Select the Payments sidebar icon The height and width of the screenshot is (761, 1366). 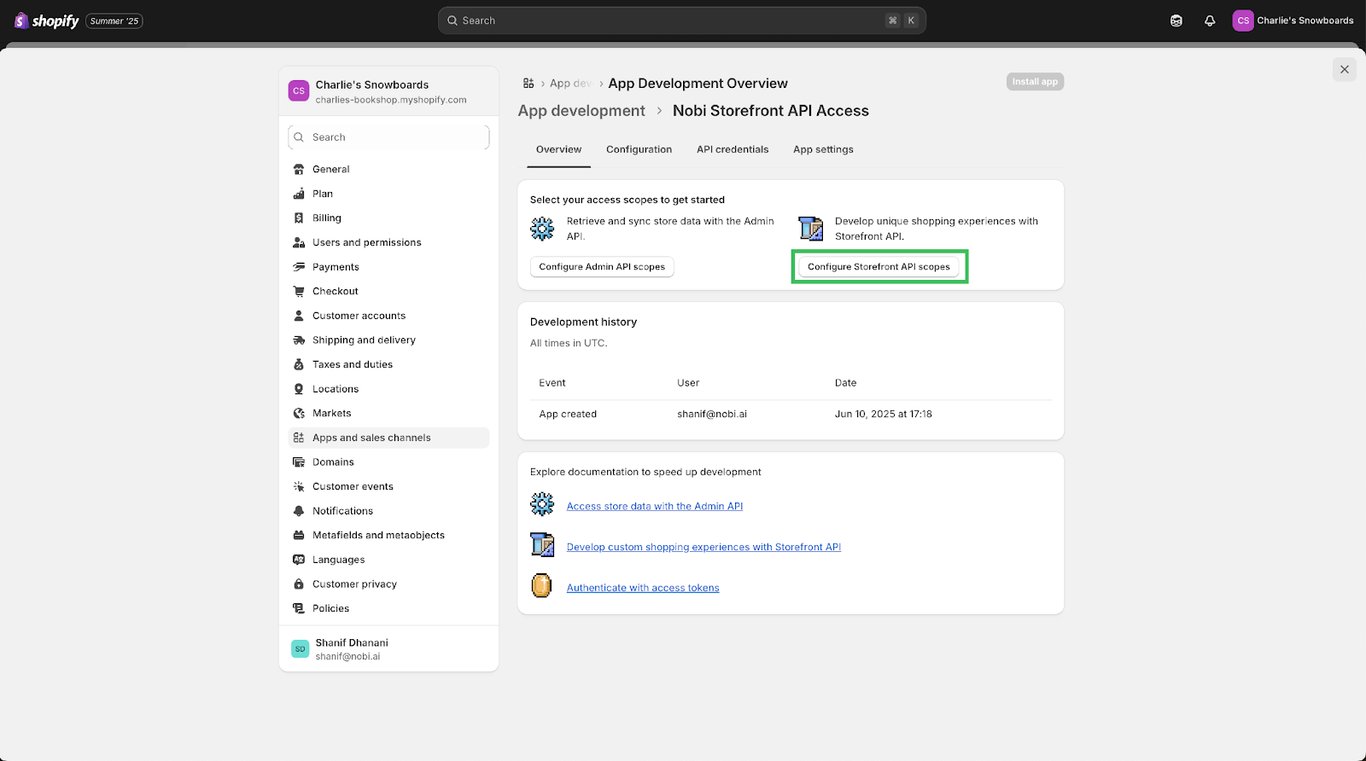coord(298,267)
